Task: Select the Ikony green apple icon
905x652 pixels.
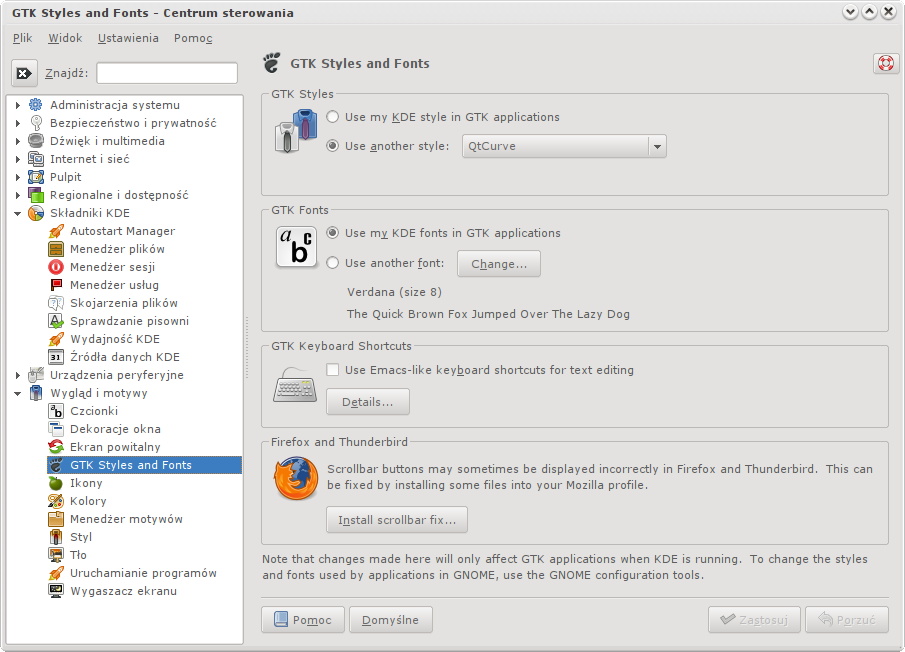Action: point(56,483)
